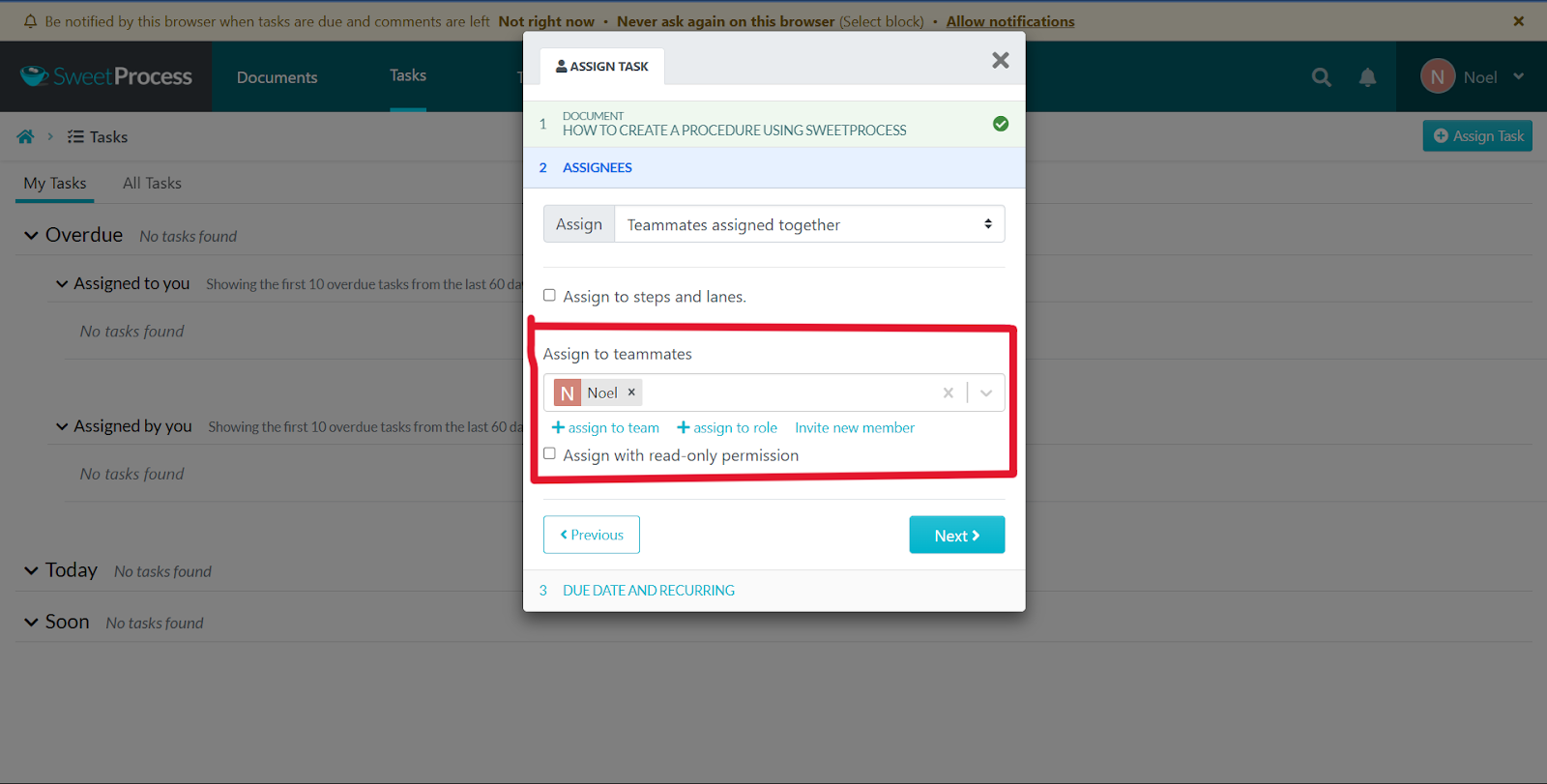Switch to the All Tasks tab
Viewport: 1547px width, 784px height.
point(152,183)
